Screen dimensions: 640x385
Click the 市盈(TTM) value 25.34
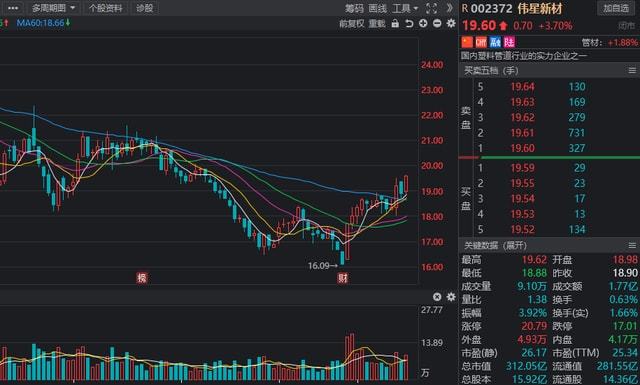625,353
